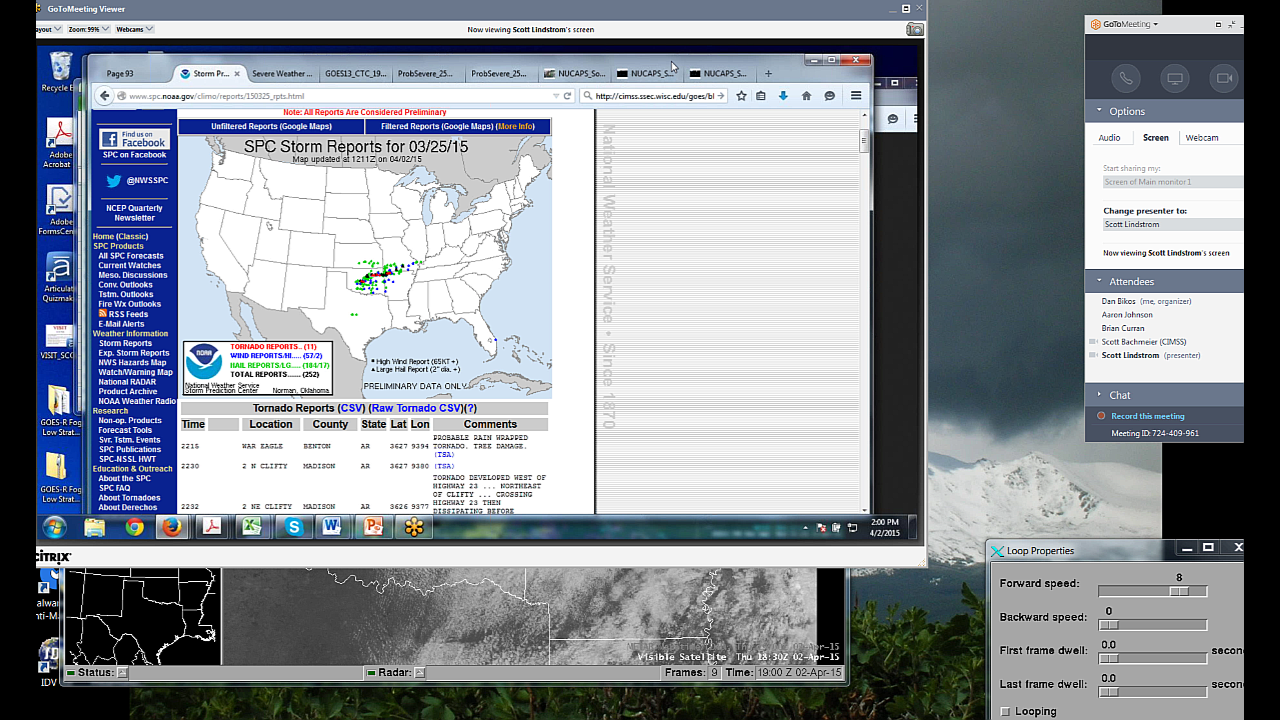Click the GoToMeeting webcam camera icon
Viewport: 1280px width, 720px height.
tap(1223, 78)
